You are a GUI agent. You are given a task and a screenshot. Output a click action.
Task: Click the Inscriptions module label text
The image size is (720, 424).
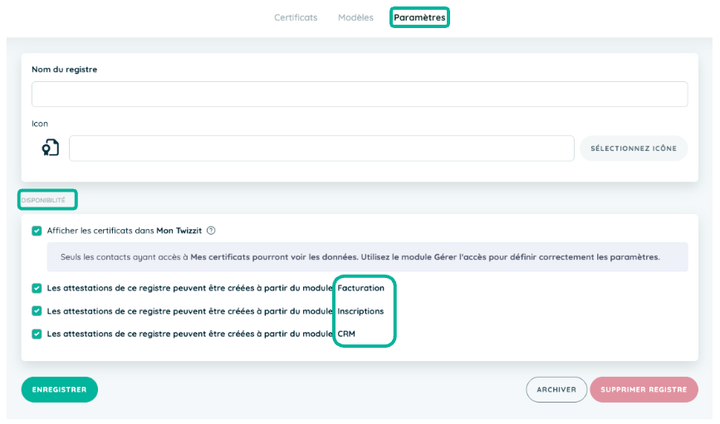click(x=360, y=311)
